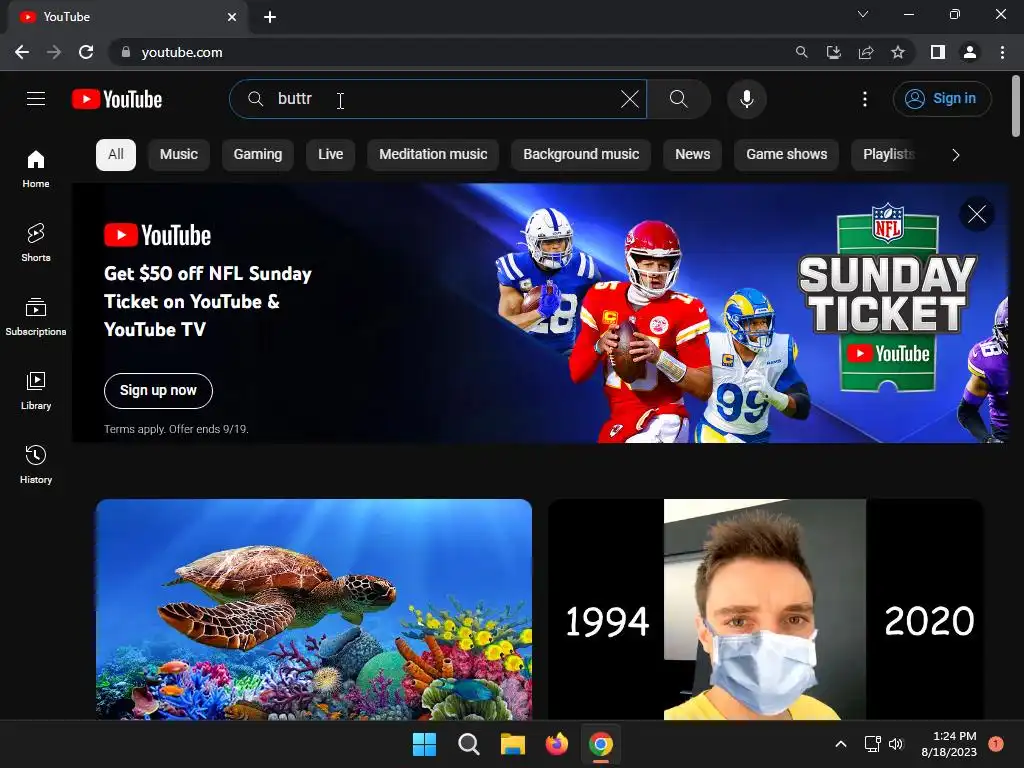Start voice search with the microphone

tap(746, 99)
